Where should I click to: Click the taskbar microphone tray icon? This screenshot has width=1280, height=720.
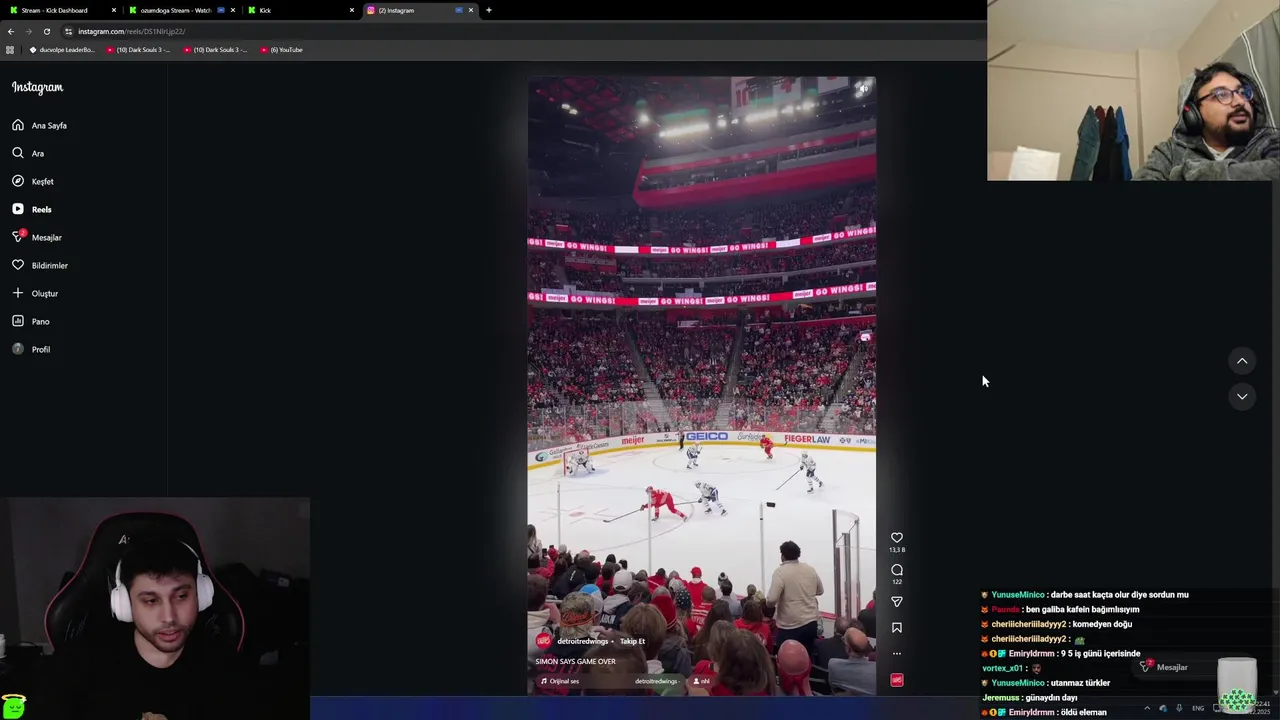[x=1179, y=708]
